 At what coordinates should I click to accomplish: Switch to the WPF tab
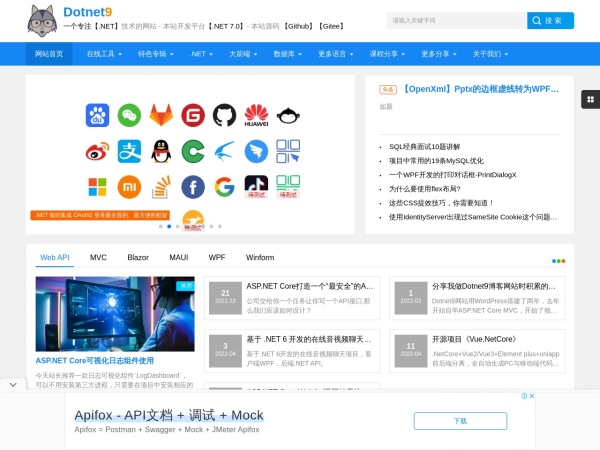point(217,258)
